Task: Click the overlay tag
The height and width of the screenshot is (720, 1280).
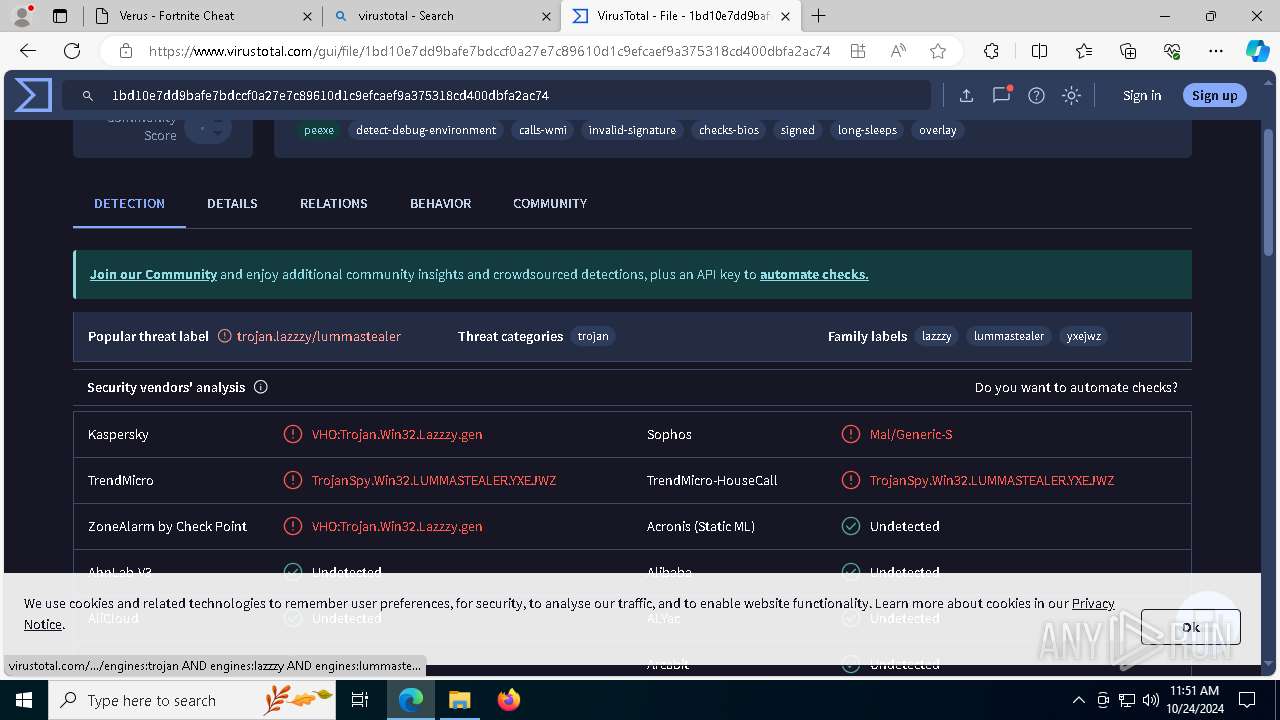Action: coord(938,130)
